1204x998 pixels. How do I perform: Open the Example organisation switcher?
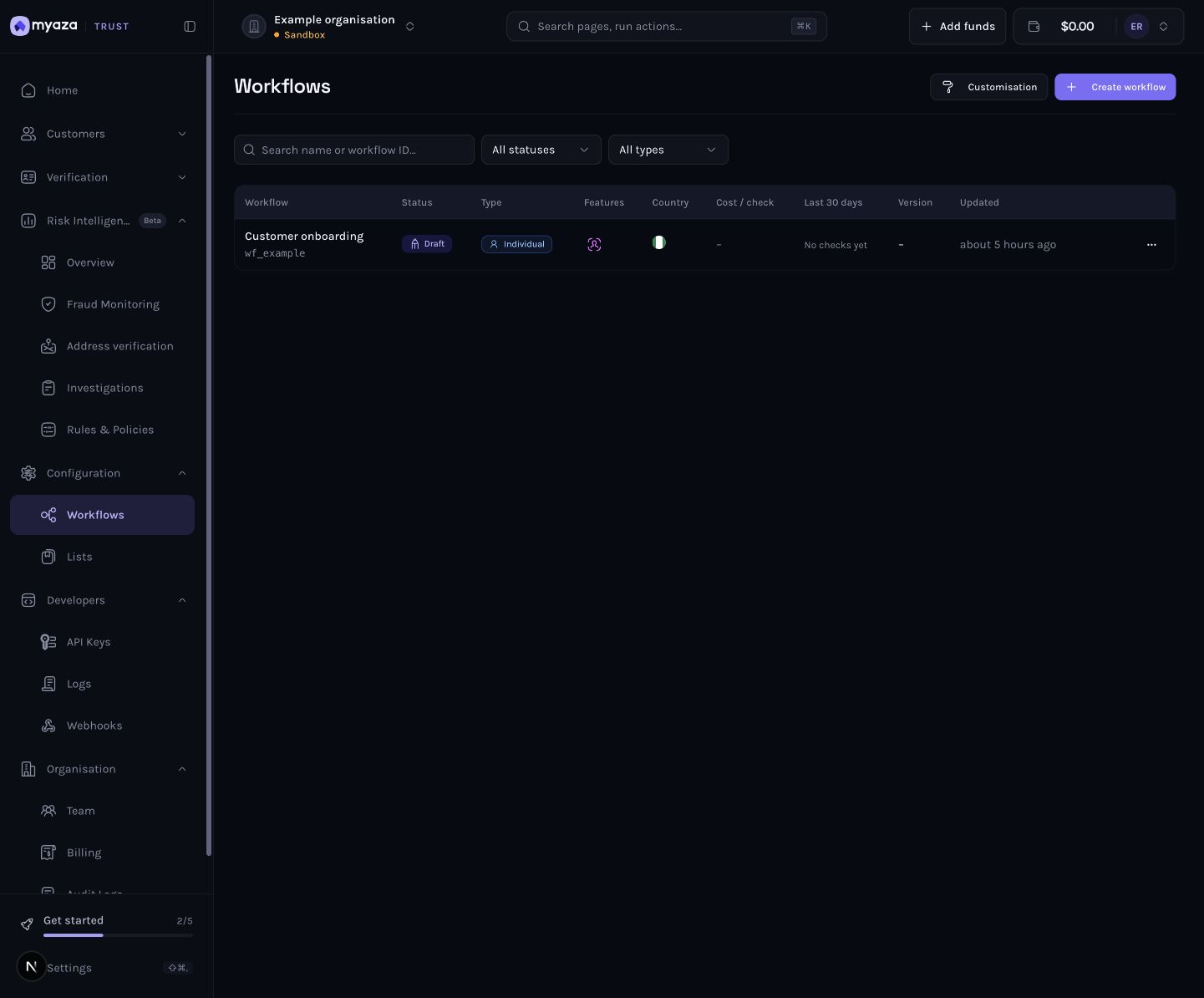coord(328,27)
